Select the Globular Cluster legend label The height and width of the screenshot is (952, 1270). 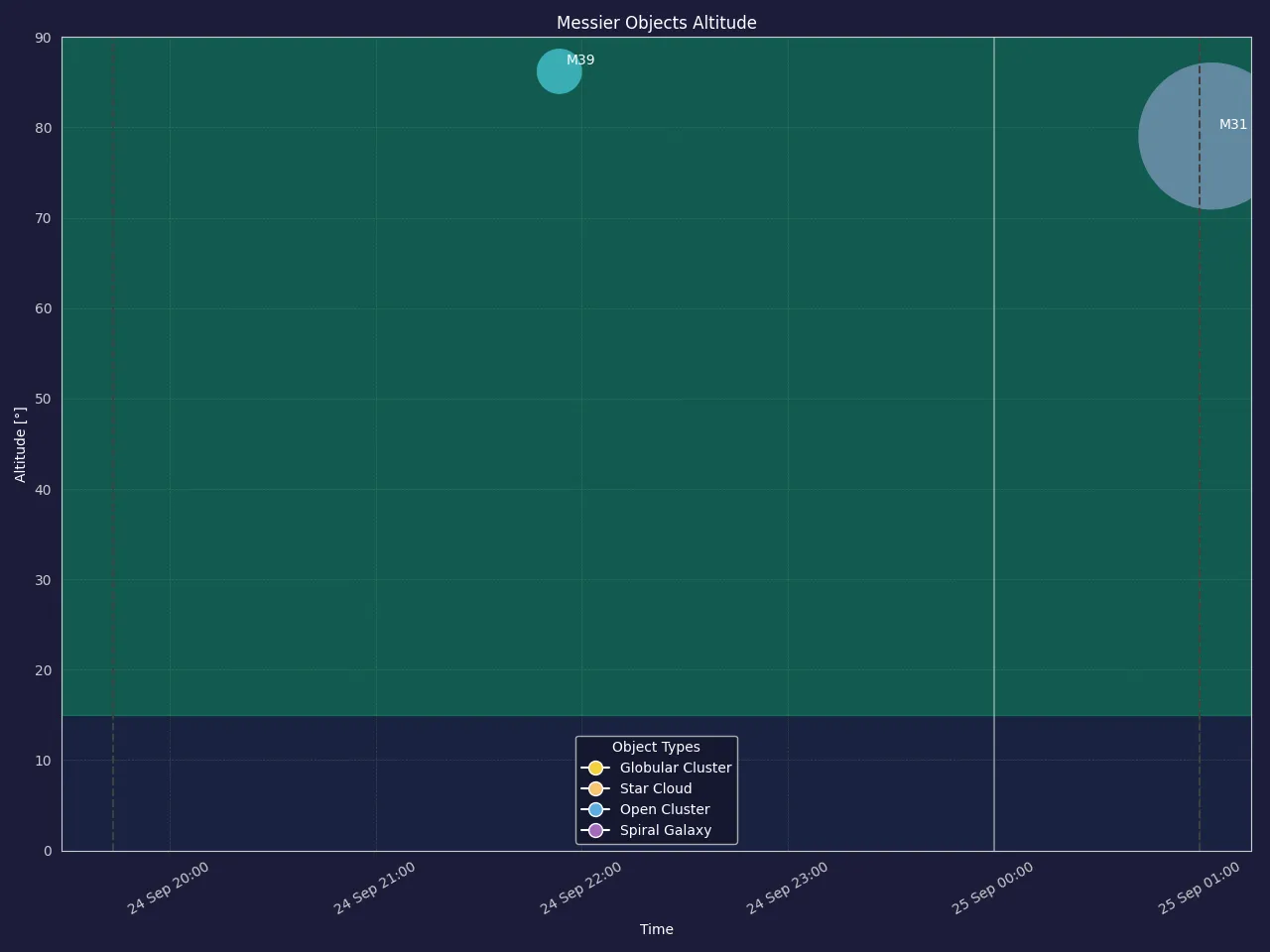[676, 768]
